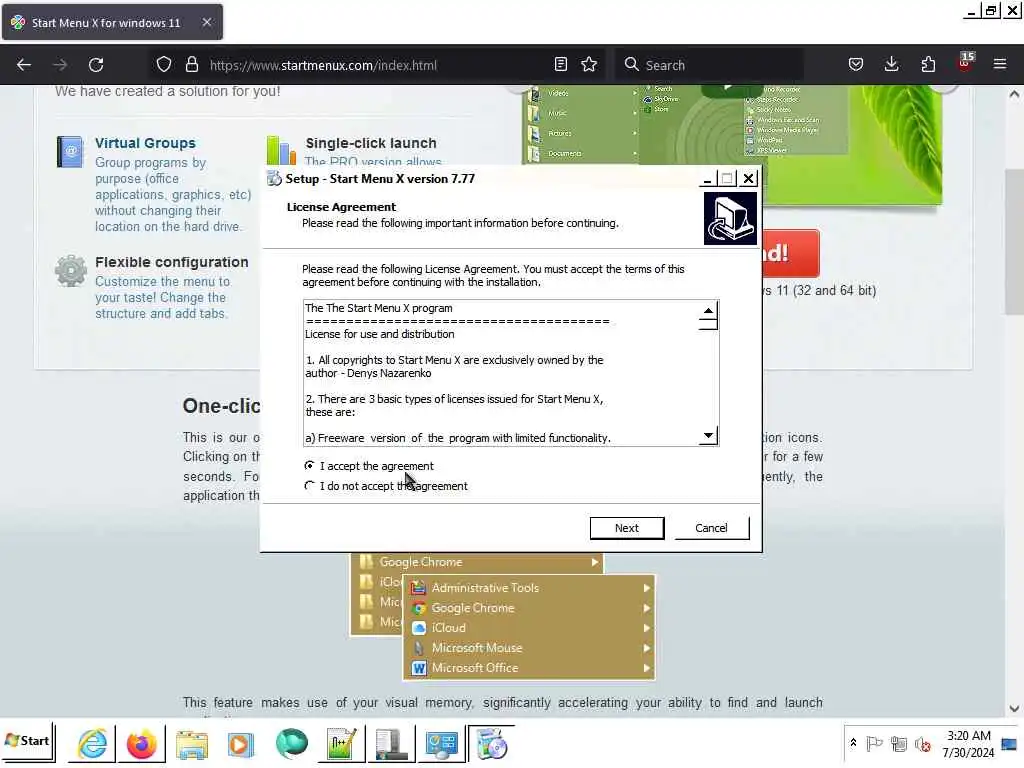Click the padlock site security icon

tap(191, 64)
